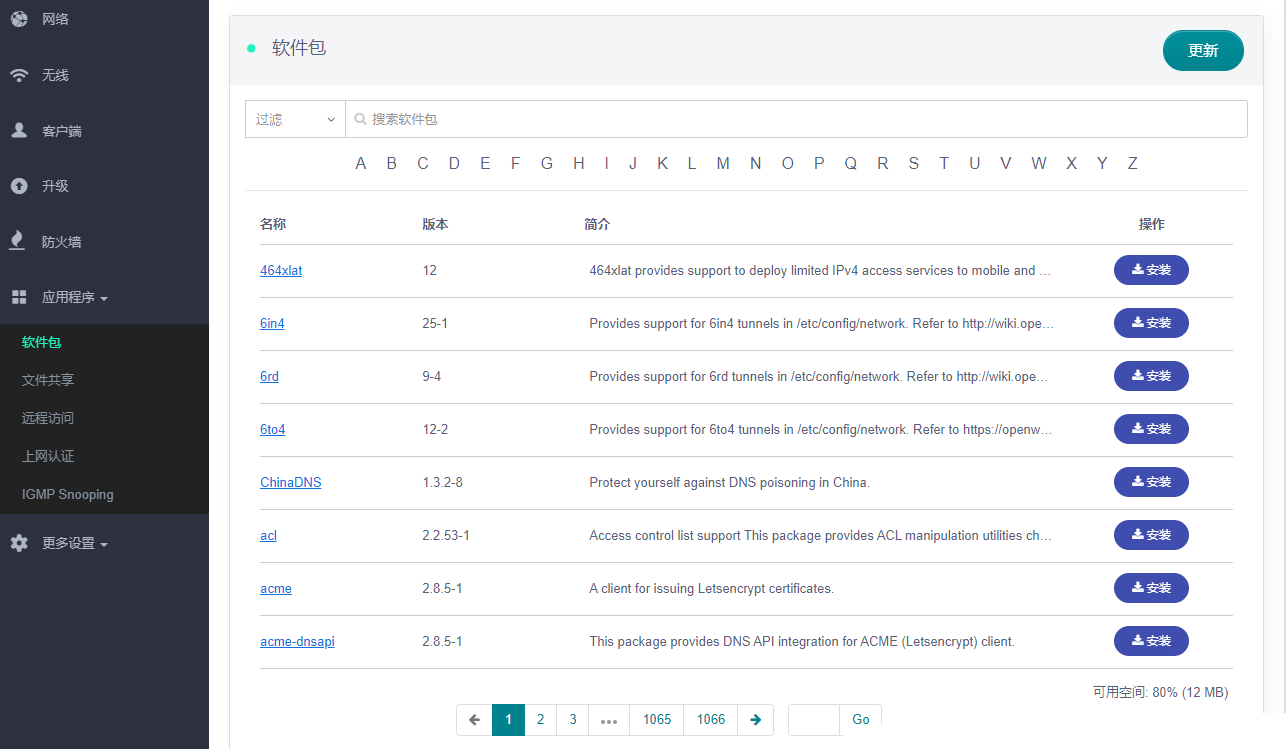Install the 6rd package

[x=1151, y=376]
